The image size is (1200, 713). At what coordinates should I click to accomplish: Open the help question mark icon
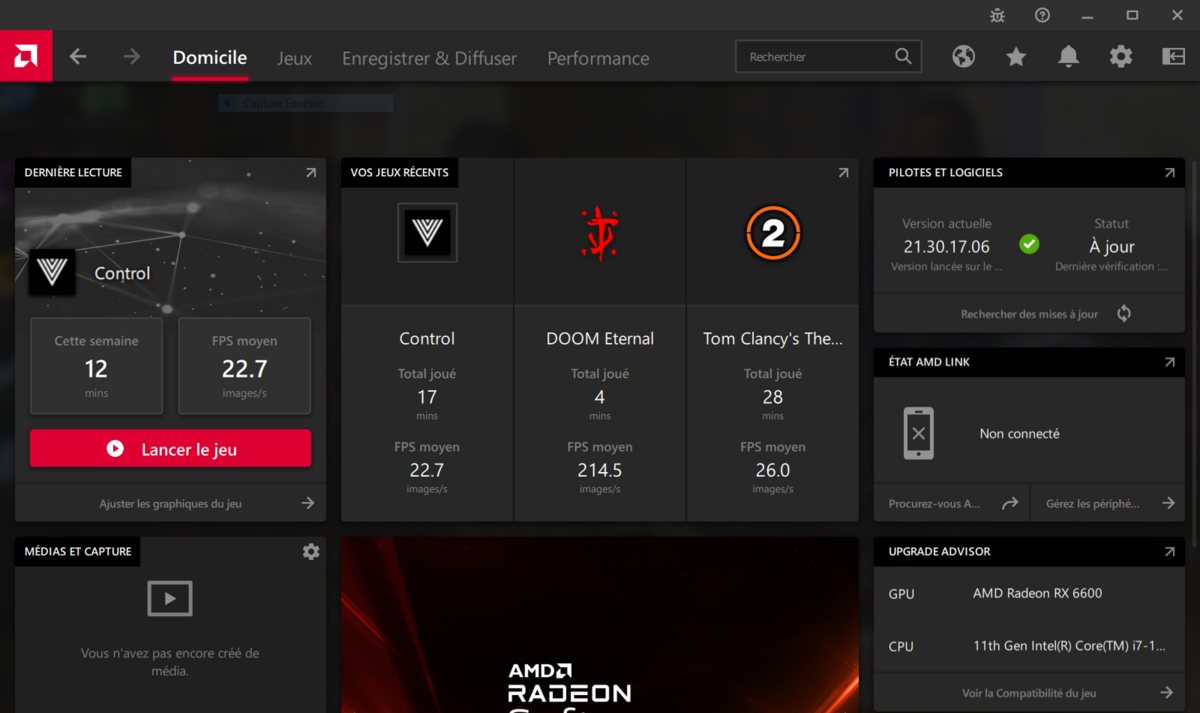coord(1042,15)
